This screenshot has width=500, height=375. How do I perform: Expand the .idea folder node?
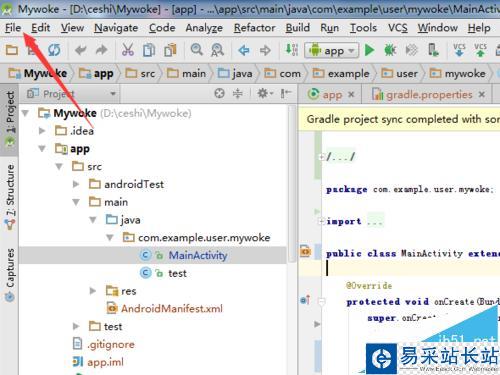pyautogui.click(x=42, y=131)
